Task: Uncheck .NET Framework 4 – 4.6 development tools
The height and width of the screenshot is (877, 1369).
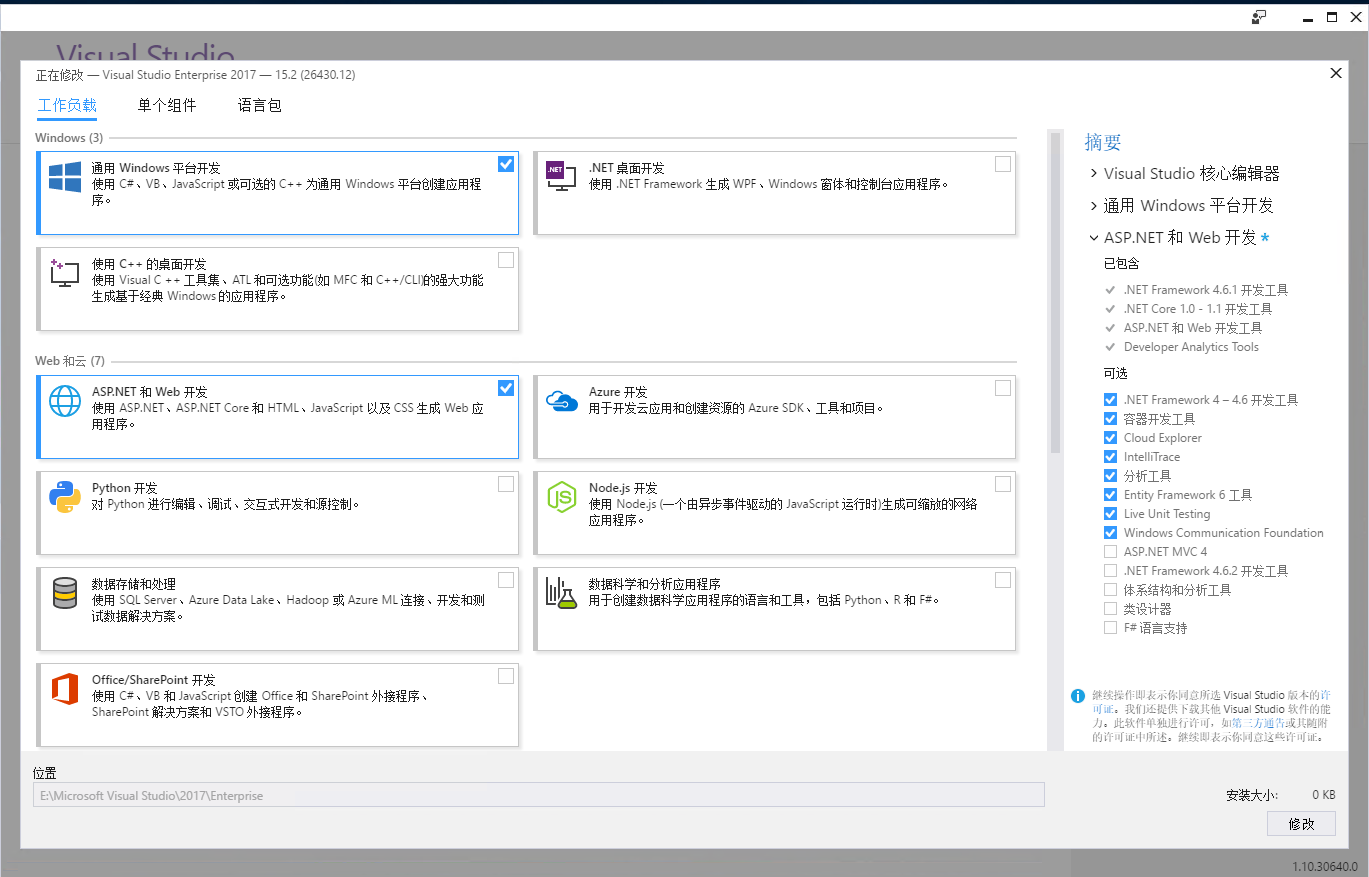Action: (x=1110, y=400)
